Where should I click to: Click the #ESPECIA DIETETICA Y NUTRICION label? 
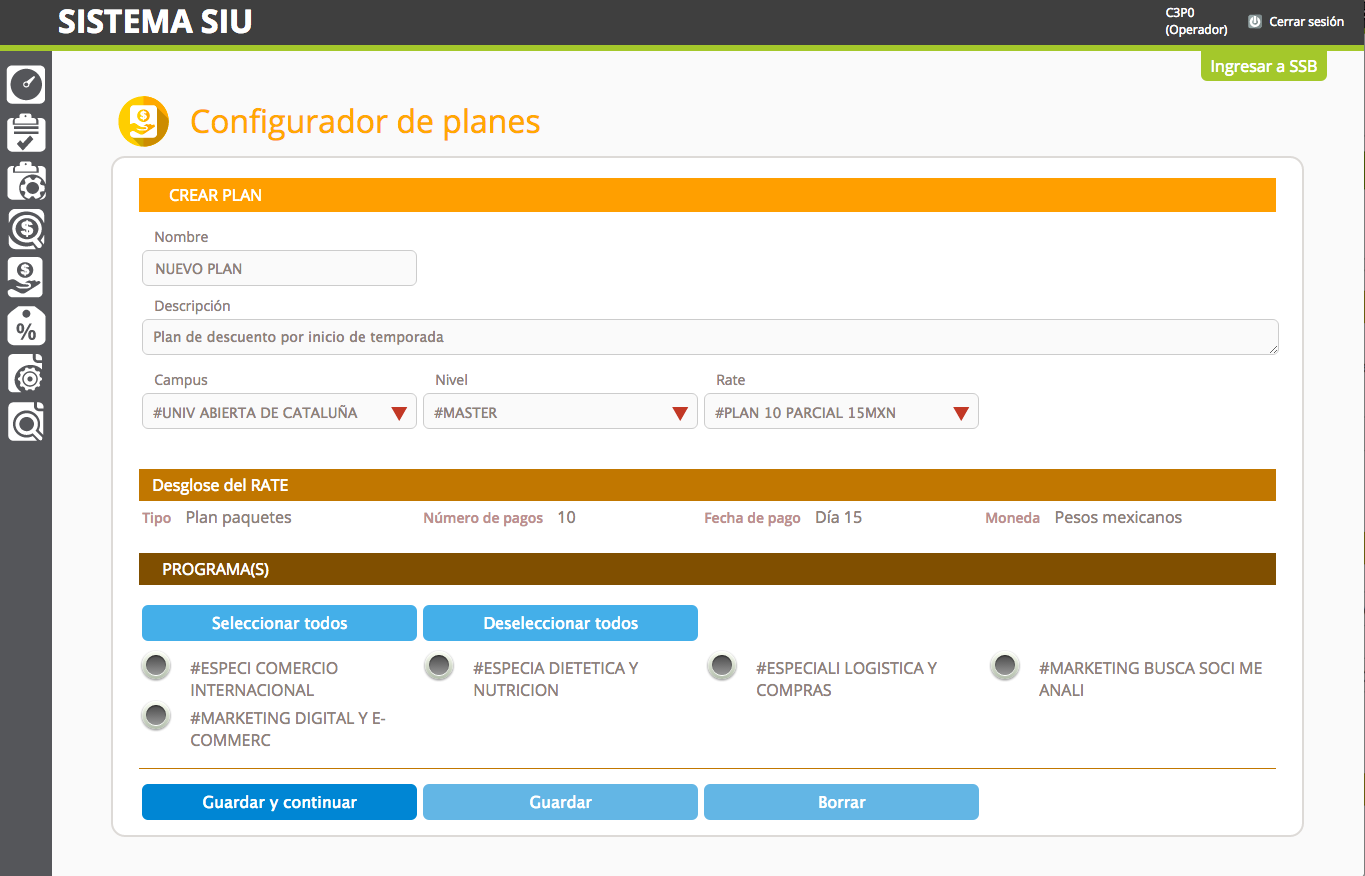coord(556,679)
